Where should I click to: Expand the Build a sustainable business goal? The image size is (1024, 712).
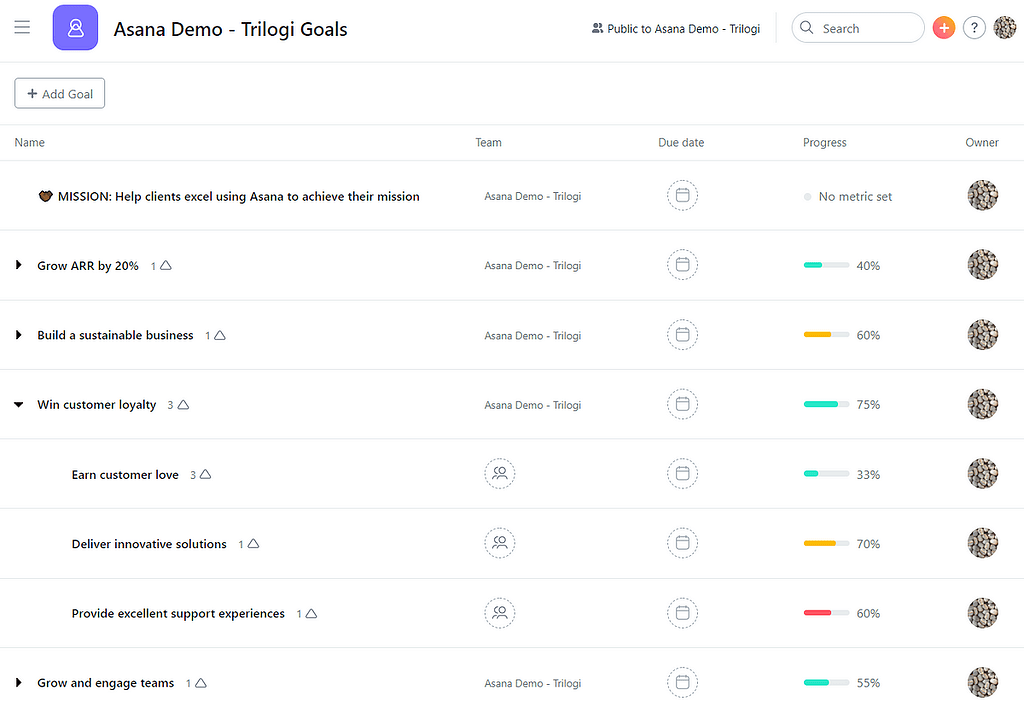point(18,334)
